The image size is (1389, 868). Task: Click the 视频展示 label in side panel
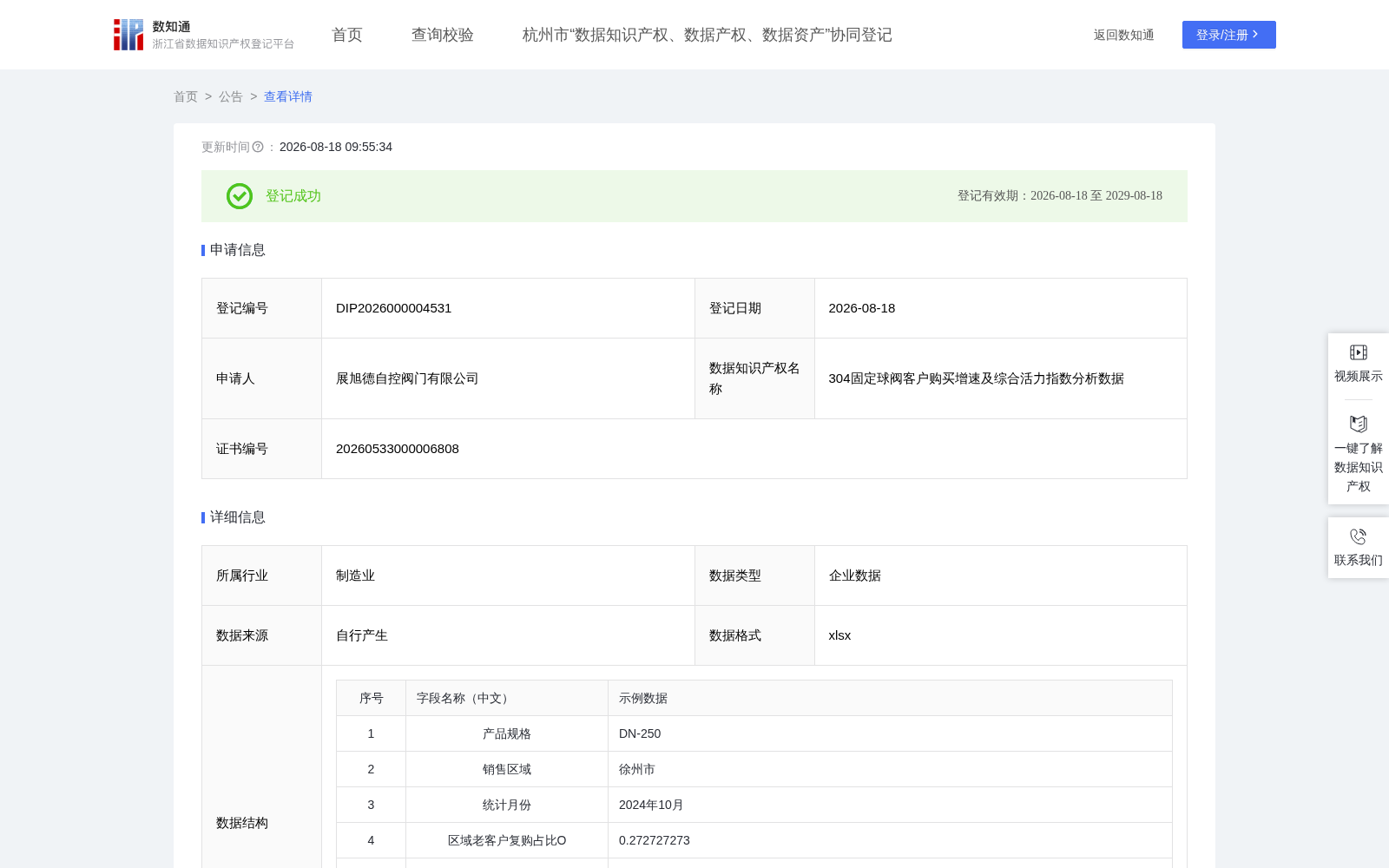click(1359, 376)
